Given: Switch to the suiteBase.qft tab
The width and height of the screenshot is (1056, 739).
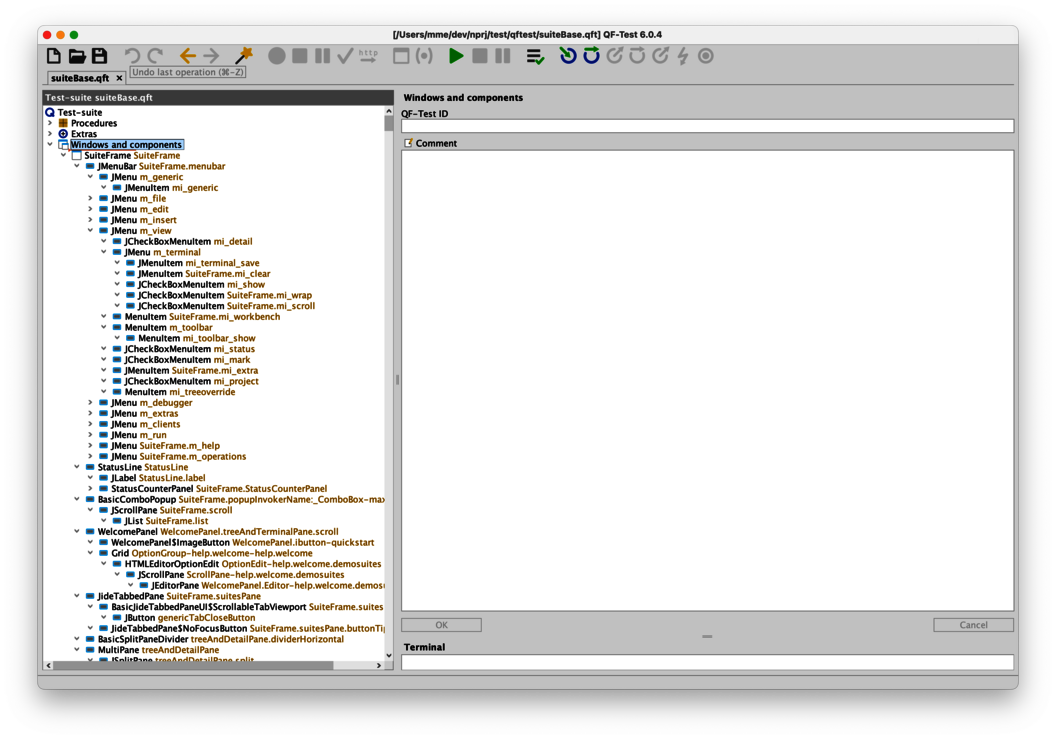Looking at the screenshot, I should coord(78,78).
